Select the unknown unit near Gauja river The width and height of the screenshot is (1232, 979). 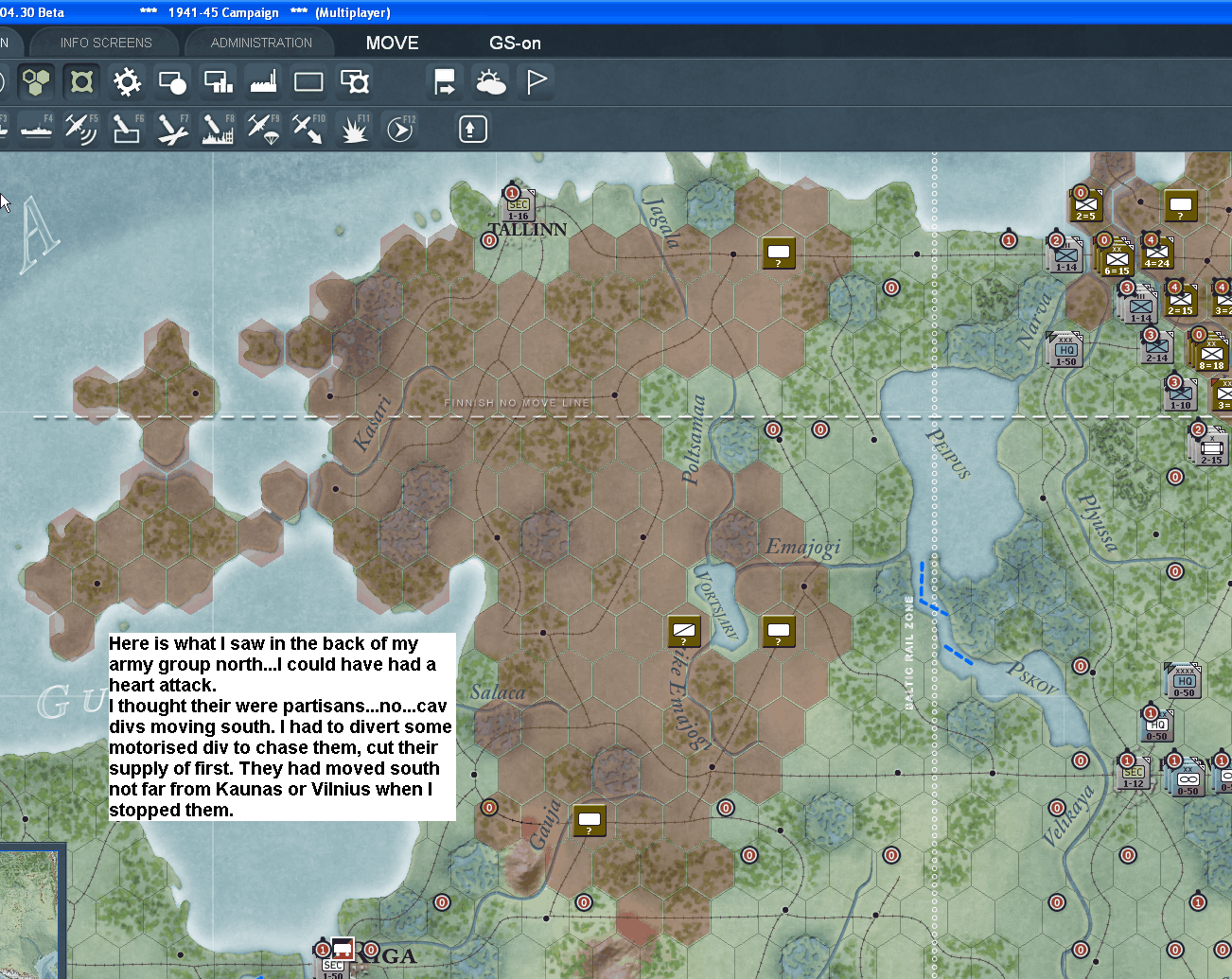point(590,820)
